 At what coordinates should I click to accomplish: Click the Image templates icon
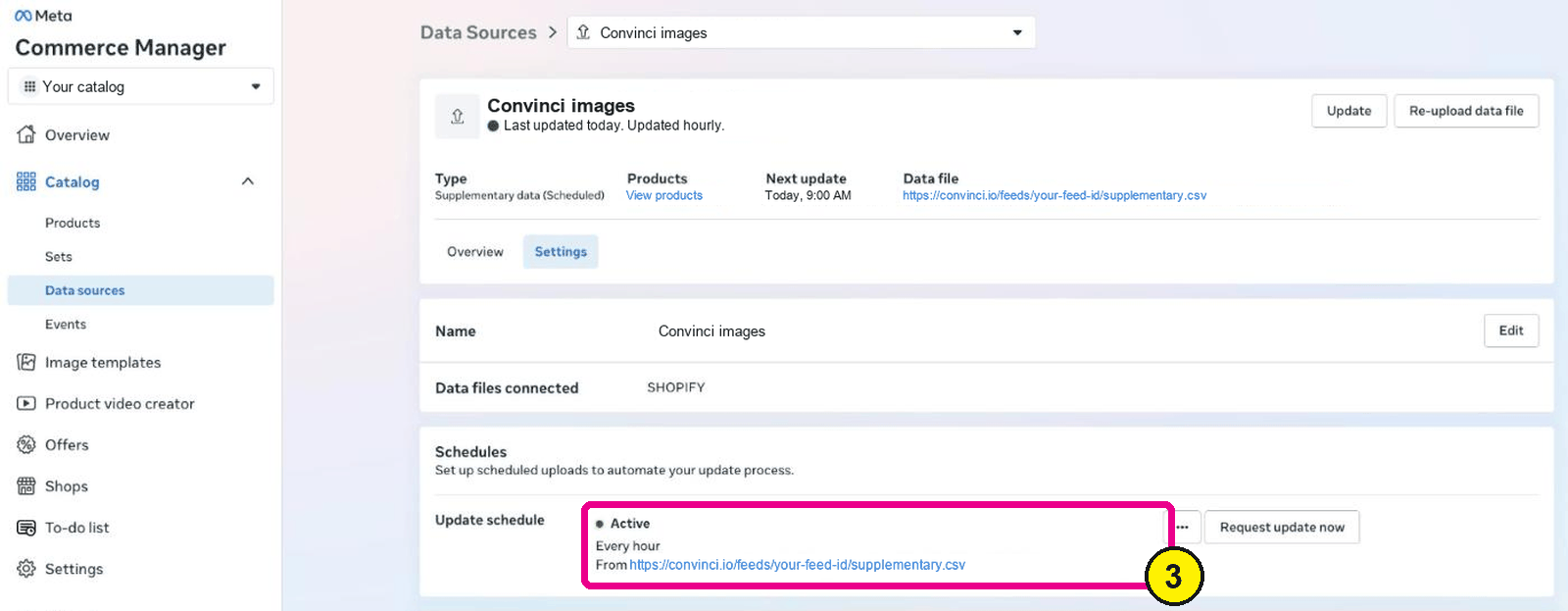click(x=26, y=362)
